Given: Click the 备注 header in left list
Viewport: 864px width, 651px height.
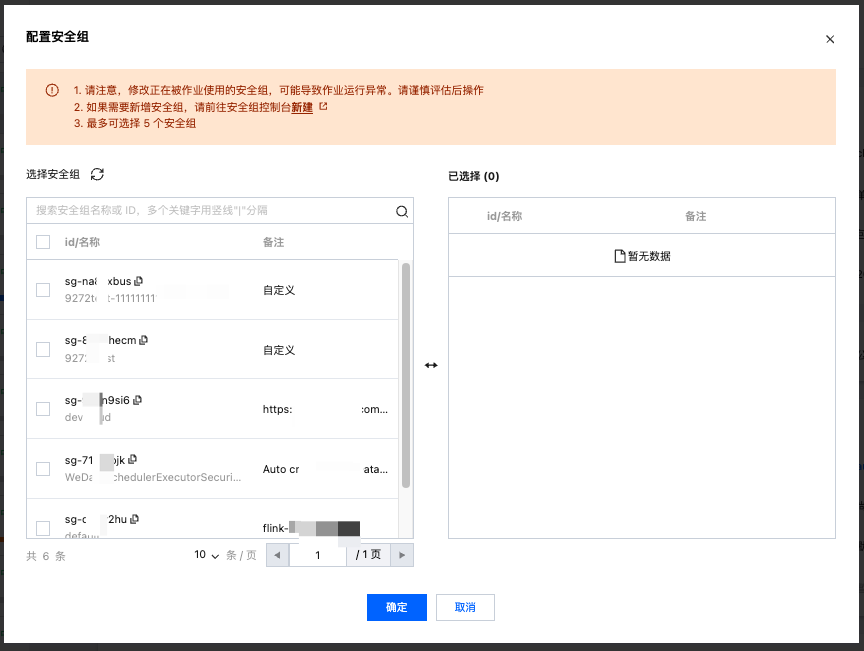Looking at the screenshot, I should pyautogui.click(x=273, y=242).
